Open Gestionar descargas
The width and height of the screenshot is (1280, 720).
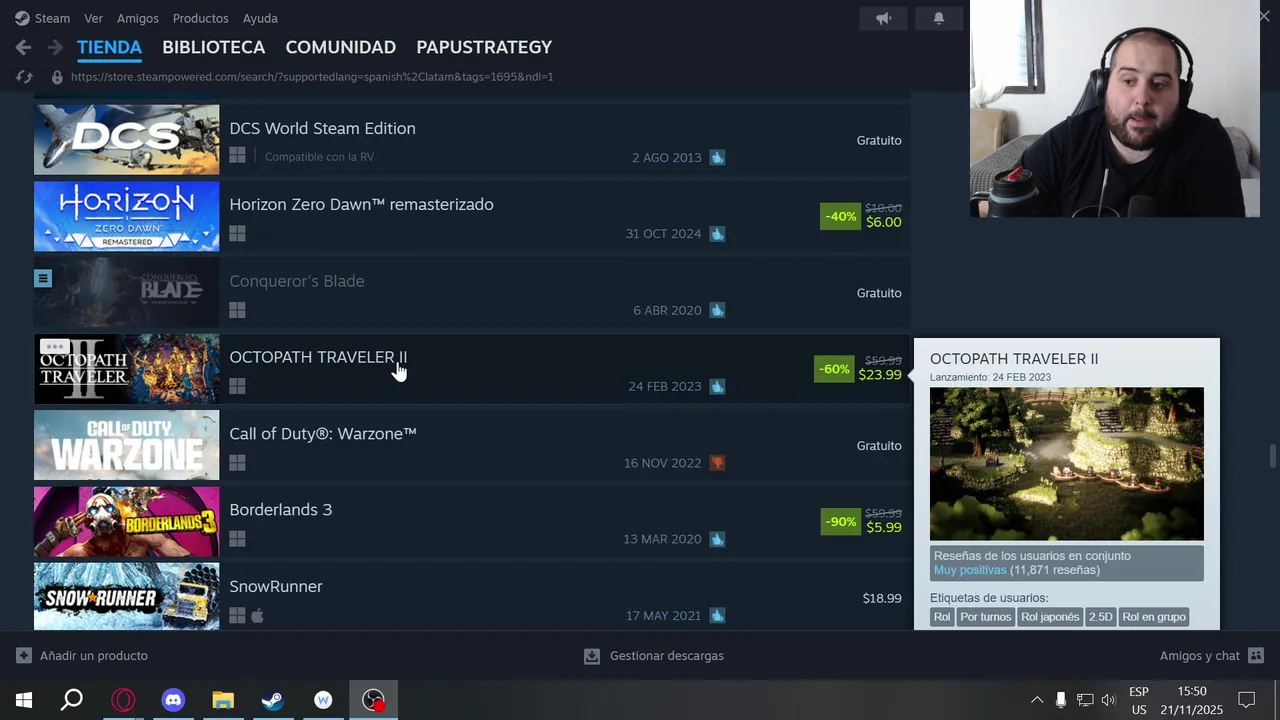pyautogui.click(x=654, y=656)
